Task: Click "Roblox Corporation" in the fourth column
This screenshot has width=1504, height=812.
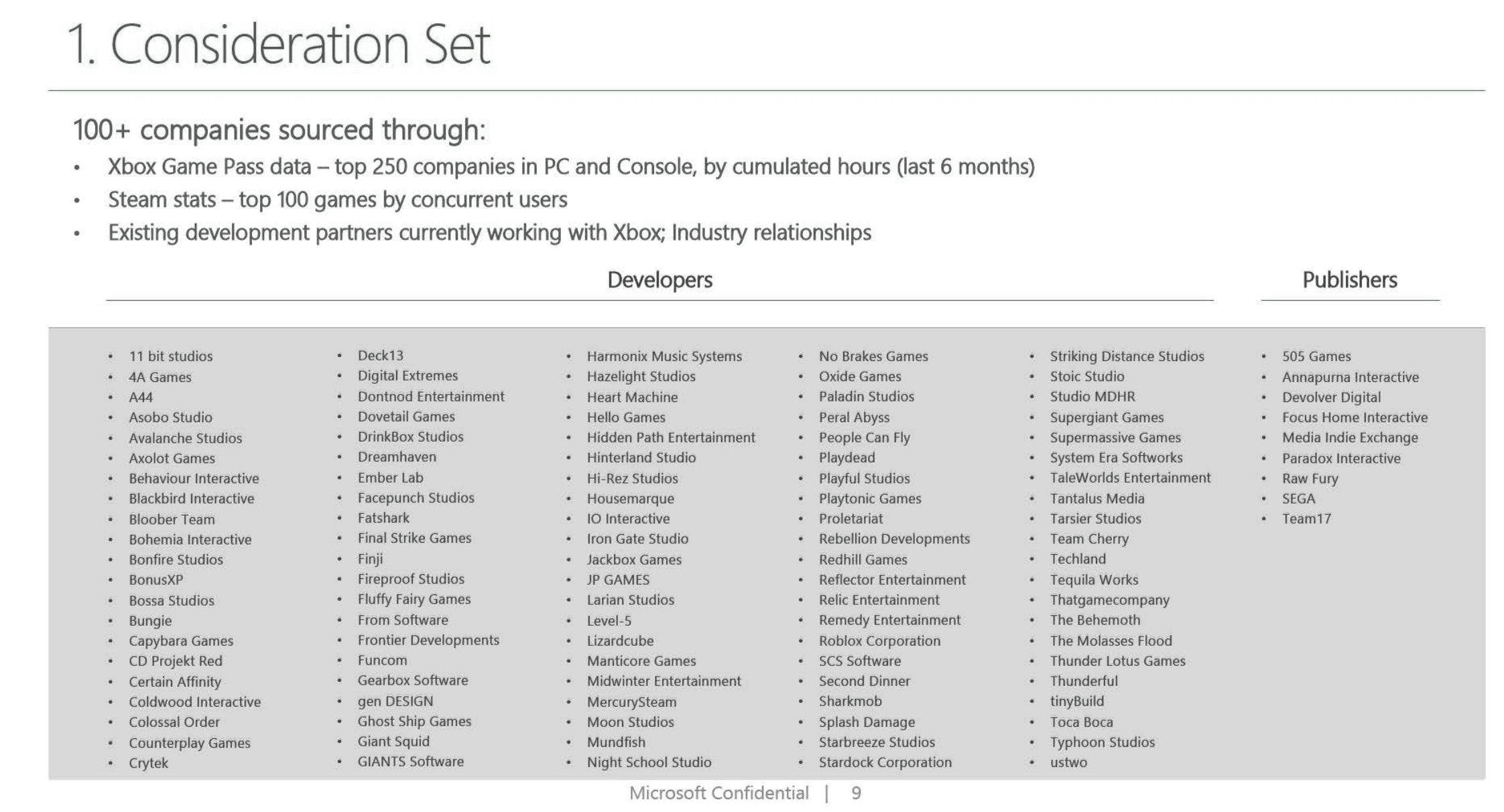Action: [879, 640]
